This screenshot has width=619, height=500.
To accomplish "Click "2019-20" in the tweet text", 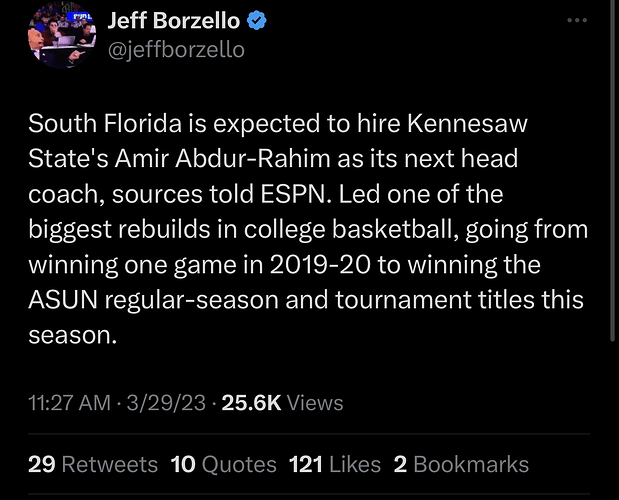I will 283,267.
